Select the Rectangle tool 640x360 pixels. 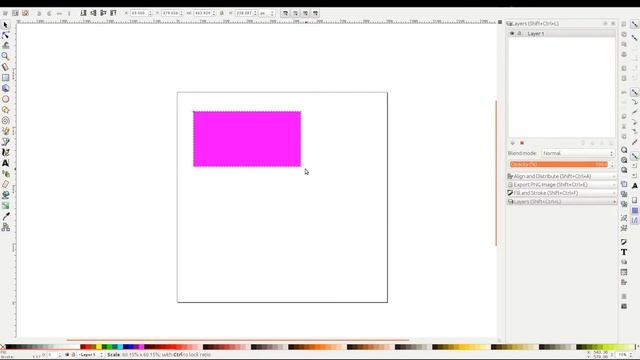click(5, 78)
